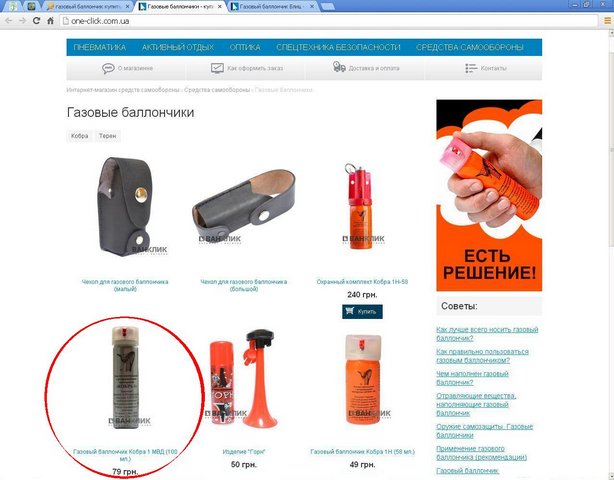The image size is (614, 480).
Task: Select the ОПТИКА menu item
Action: pyautogui.click(x=245, y=47)
